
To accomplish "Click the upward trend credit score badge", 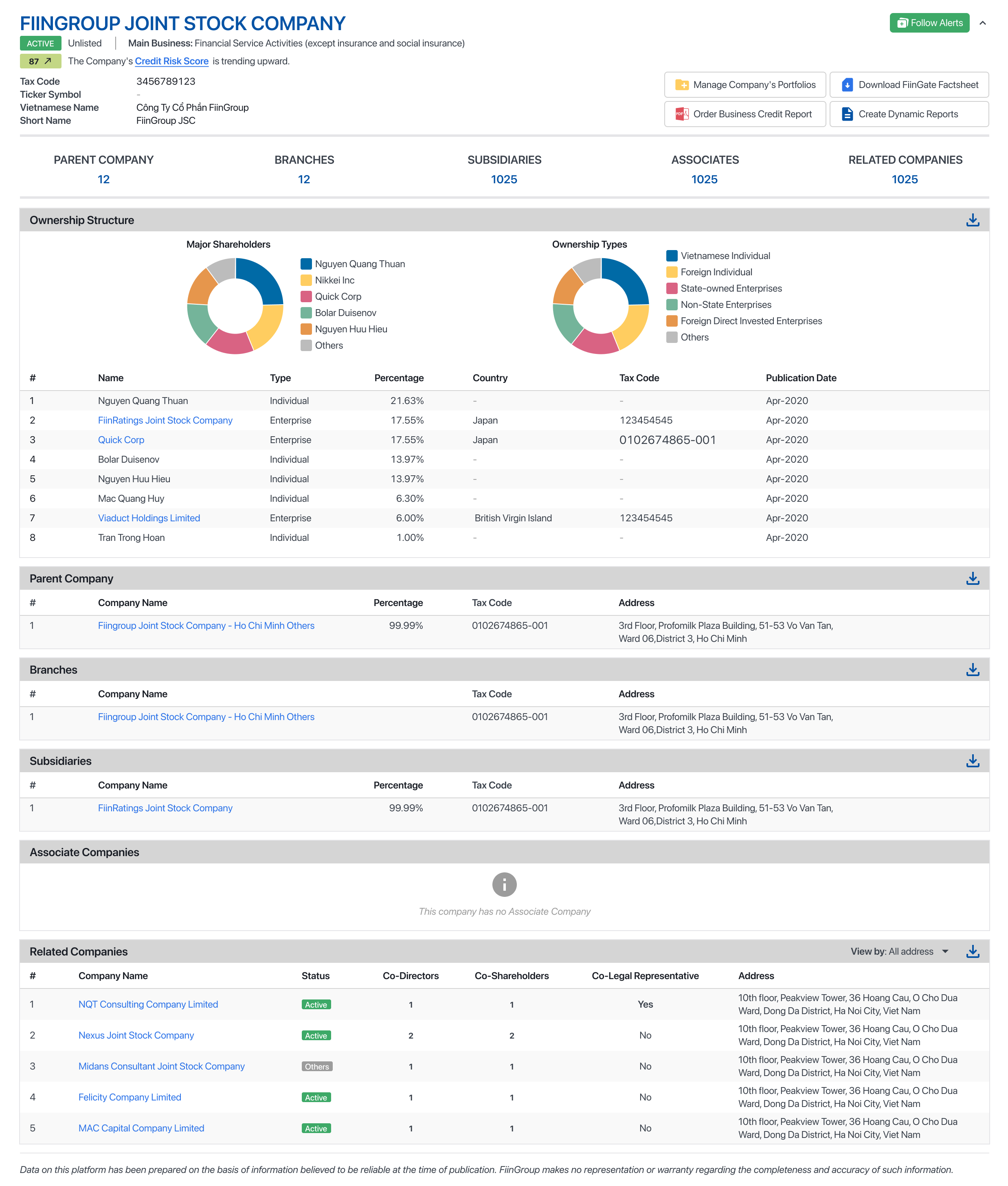I will click(40, 61).
